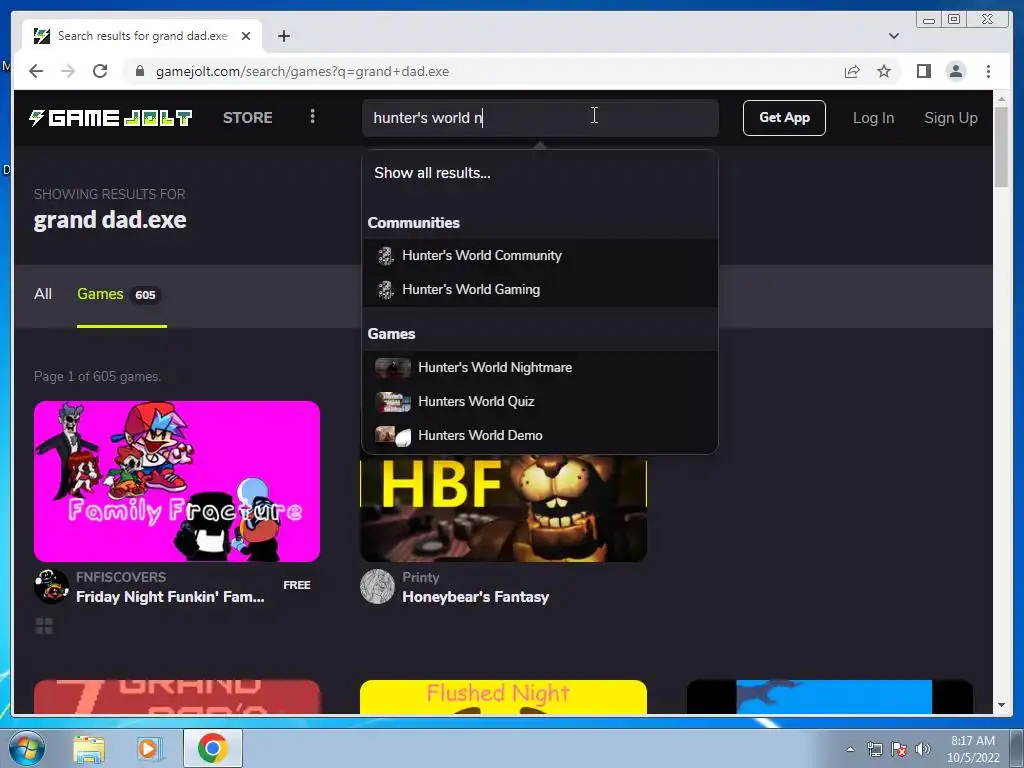Click the Printy developer avatar
Image resolution: width=1024 pixels, height=768 pixels.
[377, 586]
